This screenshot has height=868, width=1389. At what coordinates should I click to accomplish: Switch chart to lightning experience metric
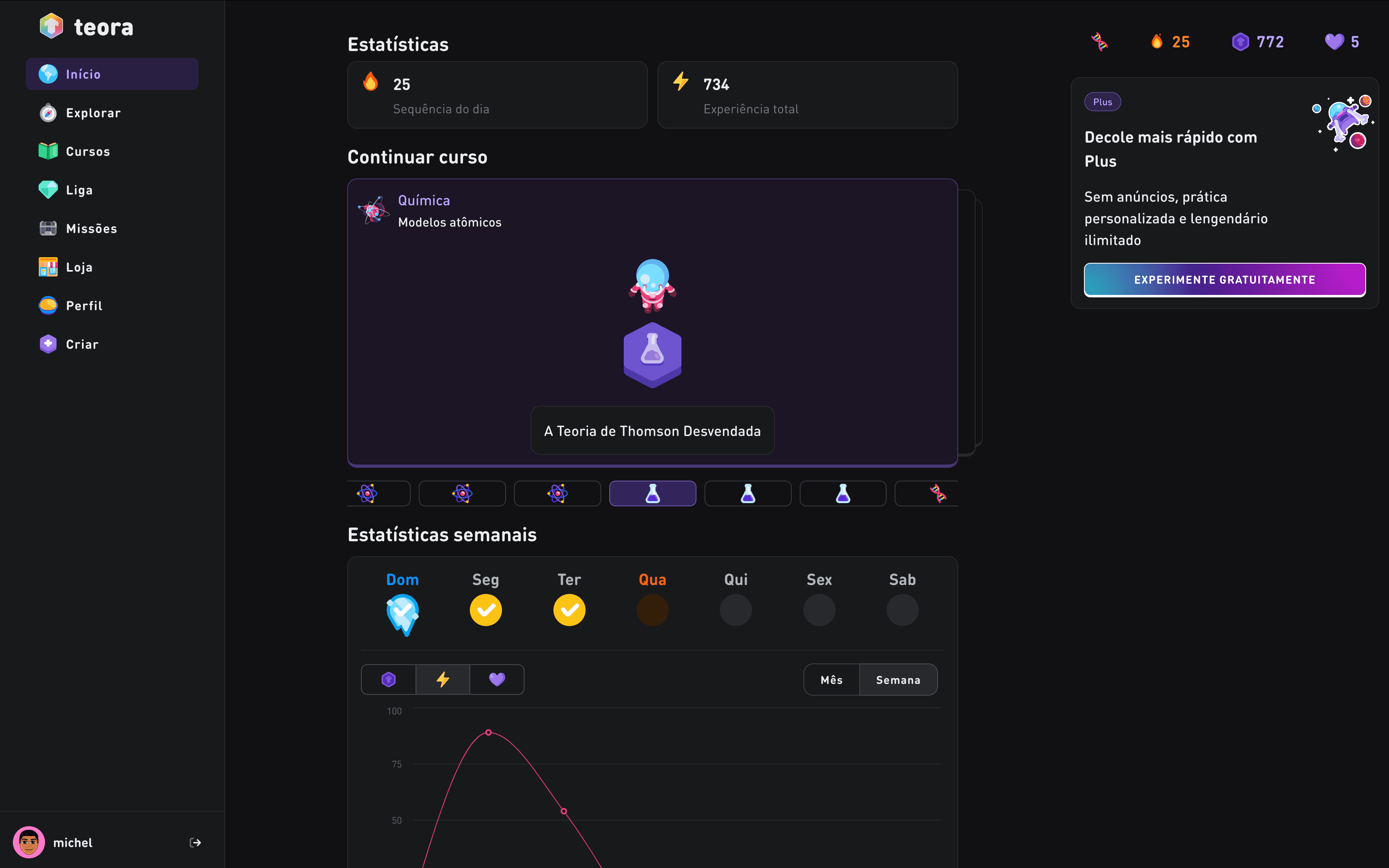tap(443, 680)
